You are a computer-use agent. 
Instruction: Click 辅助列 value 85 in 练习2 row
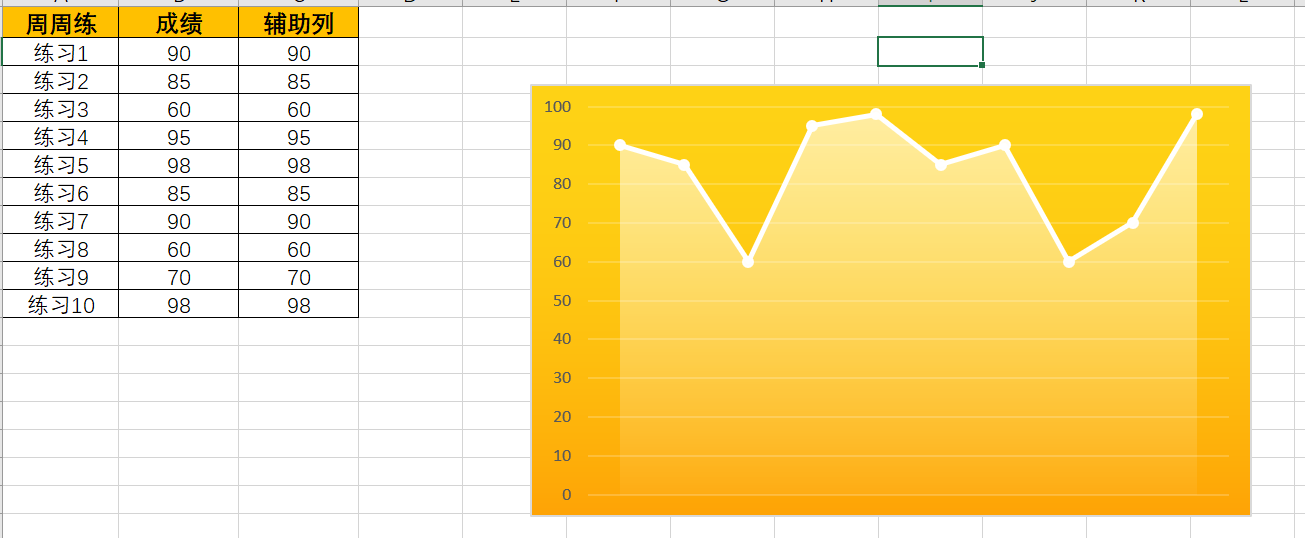pos(298,80)
